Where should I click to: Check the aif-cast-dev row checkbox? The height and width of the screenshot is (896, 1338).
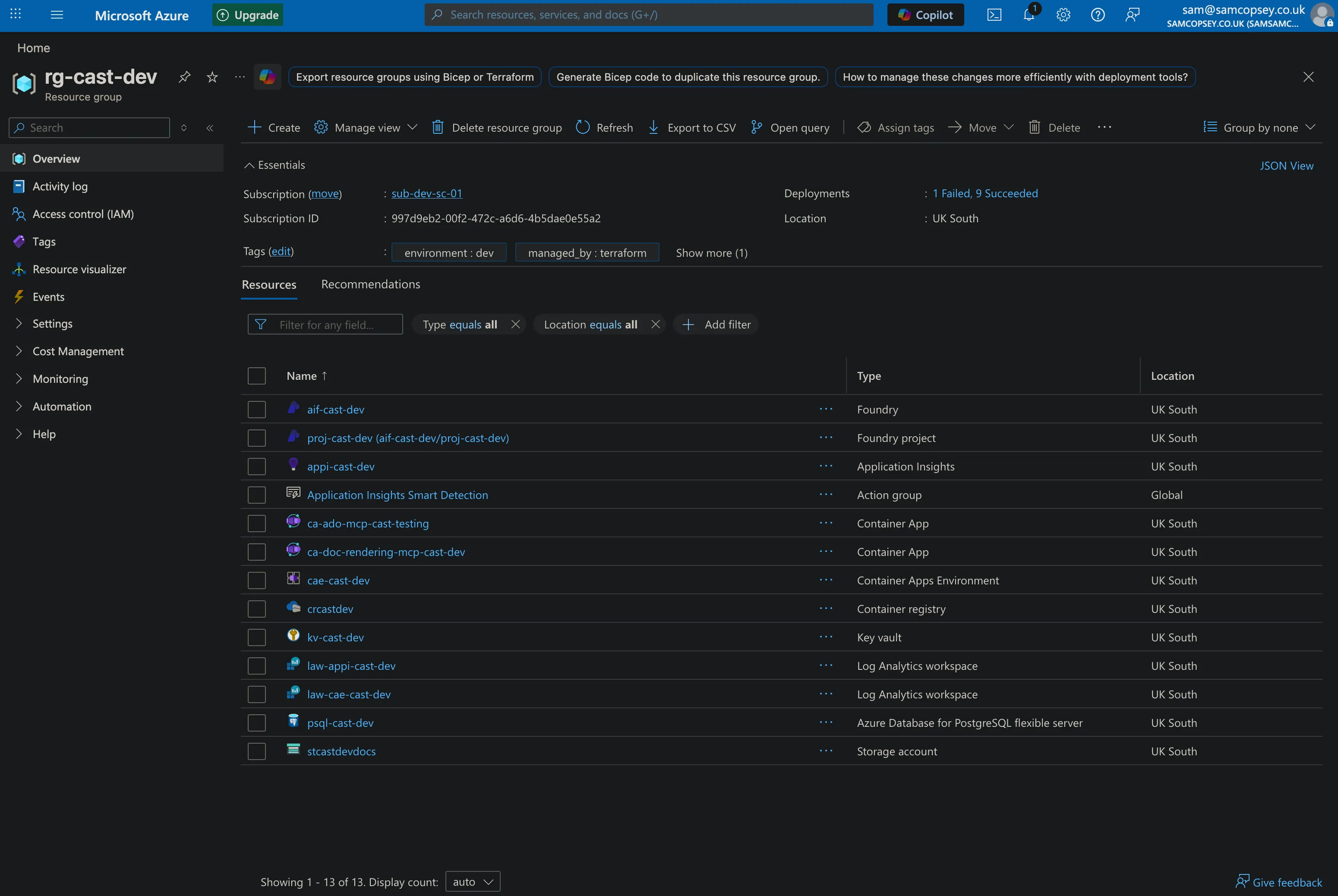click(x=256, y=409)
